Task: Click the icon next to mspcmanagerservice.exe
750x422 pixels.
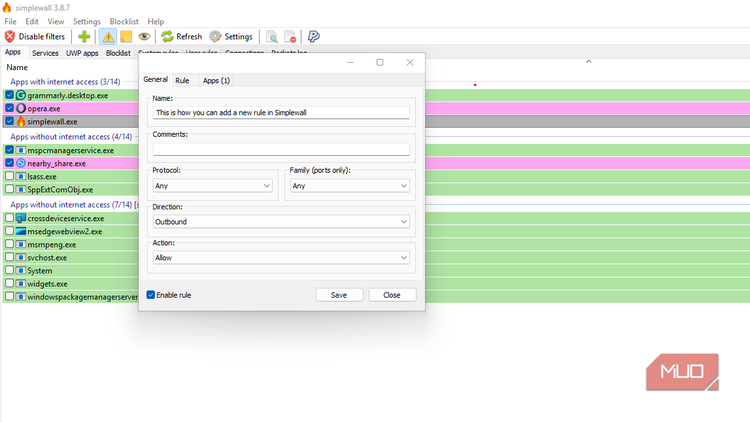Action: (x=21, y=150)
